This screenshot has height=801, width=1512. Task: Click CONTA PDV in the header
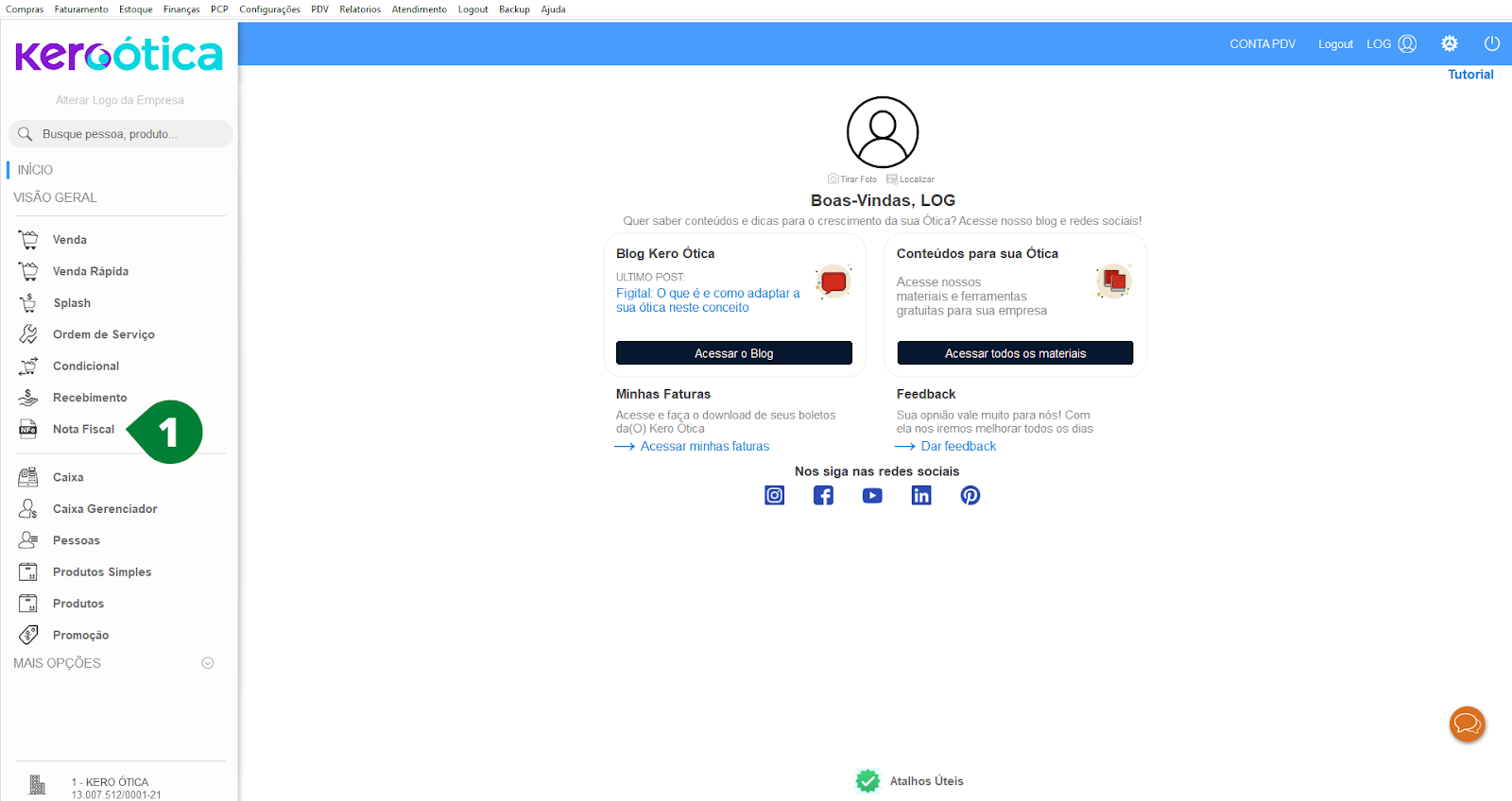tap(1263, 44)
